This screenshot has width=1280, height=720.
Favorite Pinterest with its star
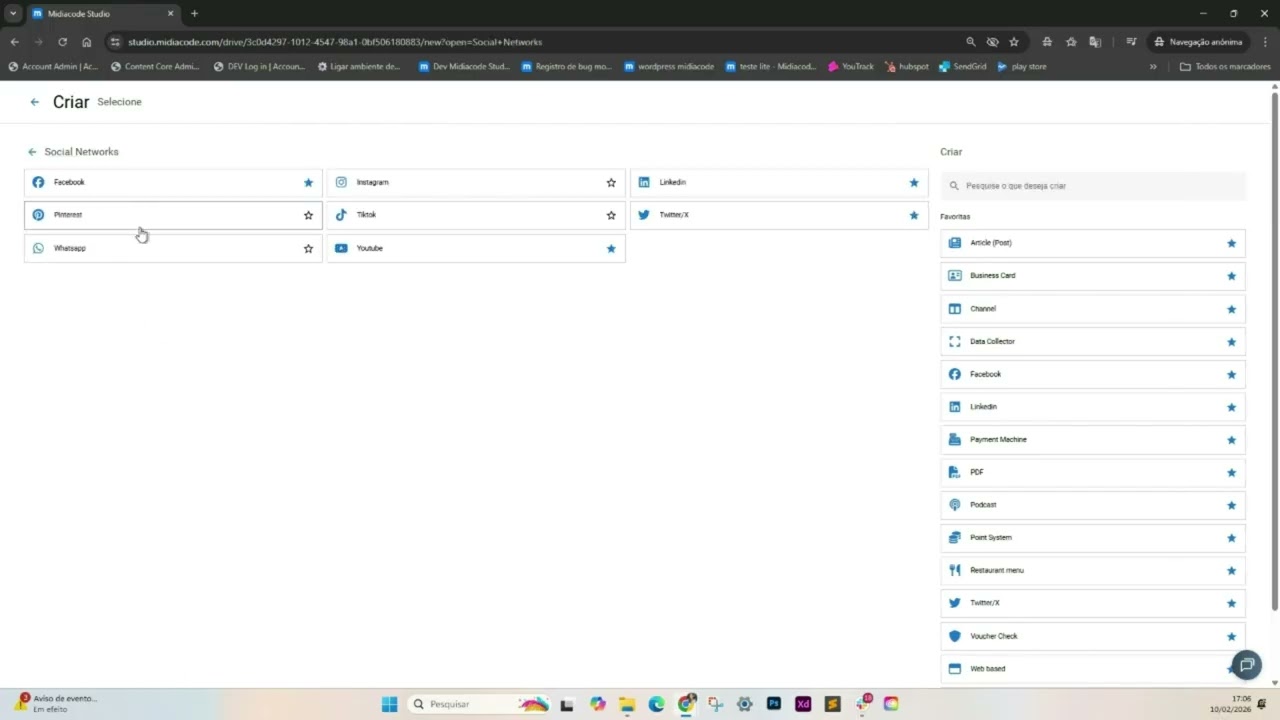click(x=308, y=215)
